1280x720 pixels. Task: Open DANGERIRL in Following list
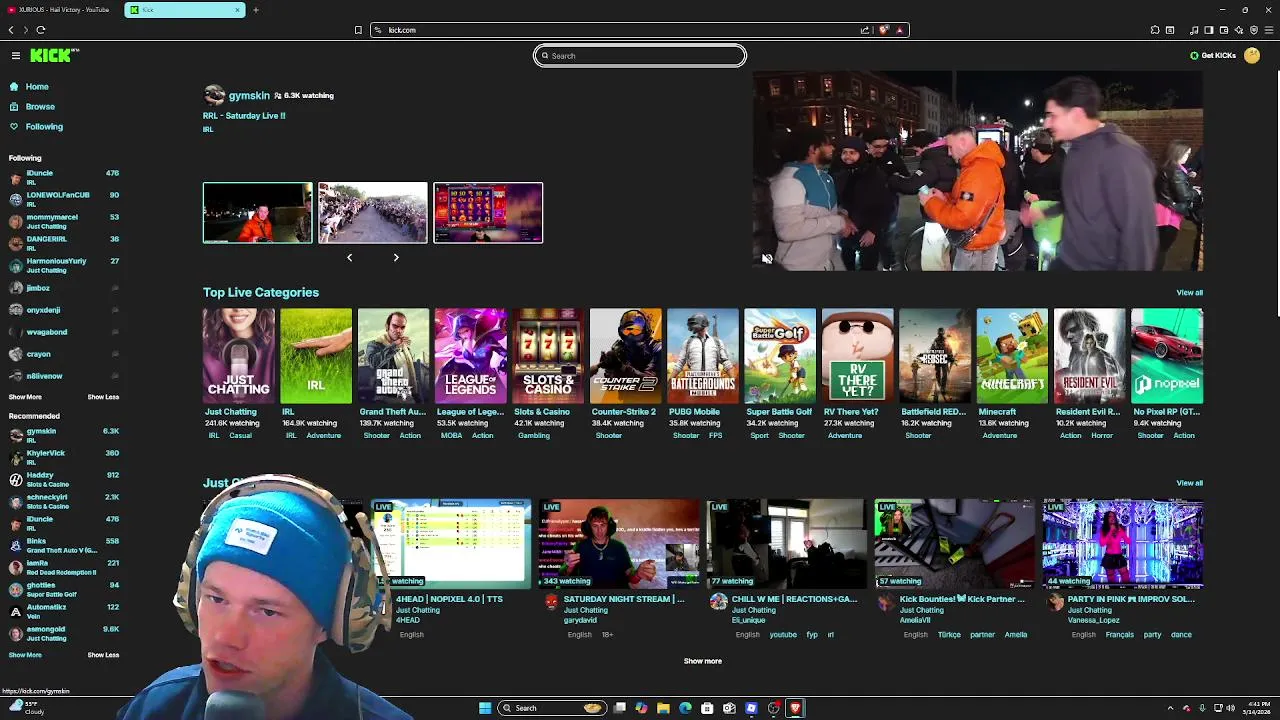coord(63,243)
